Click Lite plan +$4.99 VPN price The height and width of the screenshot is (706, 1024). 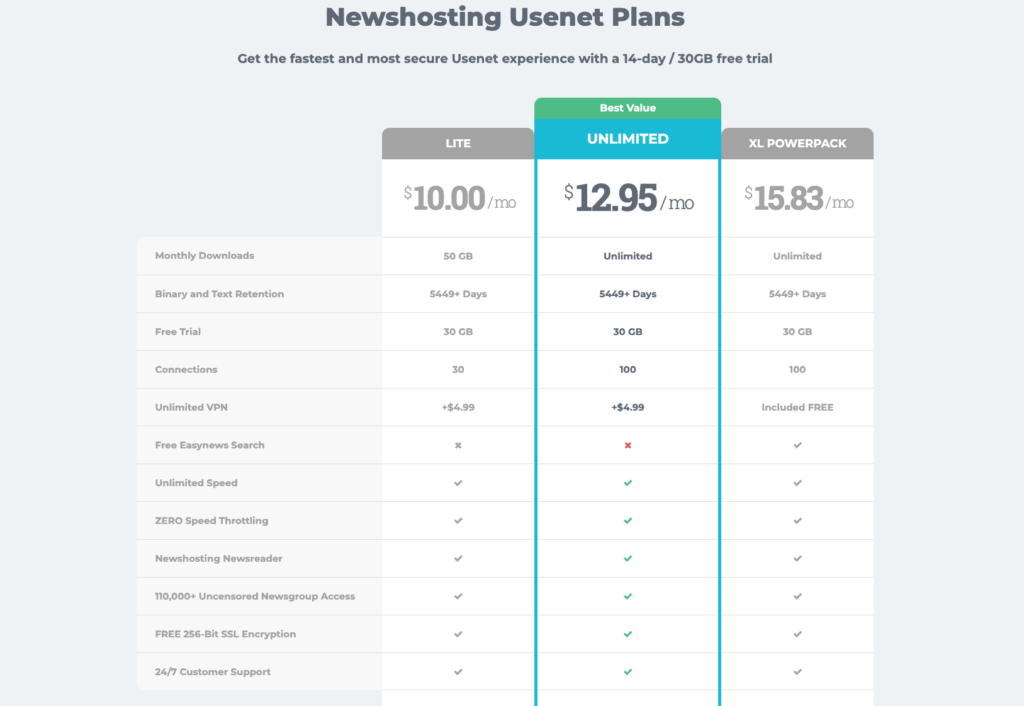pyautogui.click(x=458, y=408)
